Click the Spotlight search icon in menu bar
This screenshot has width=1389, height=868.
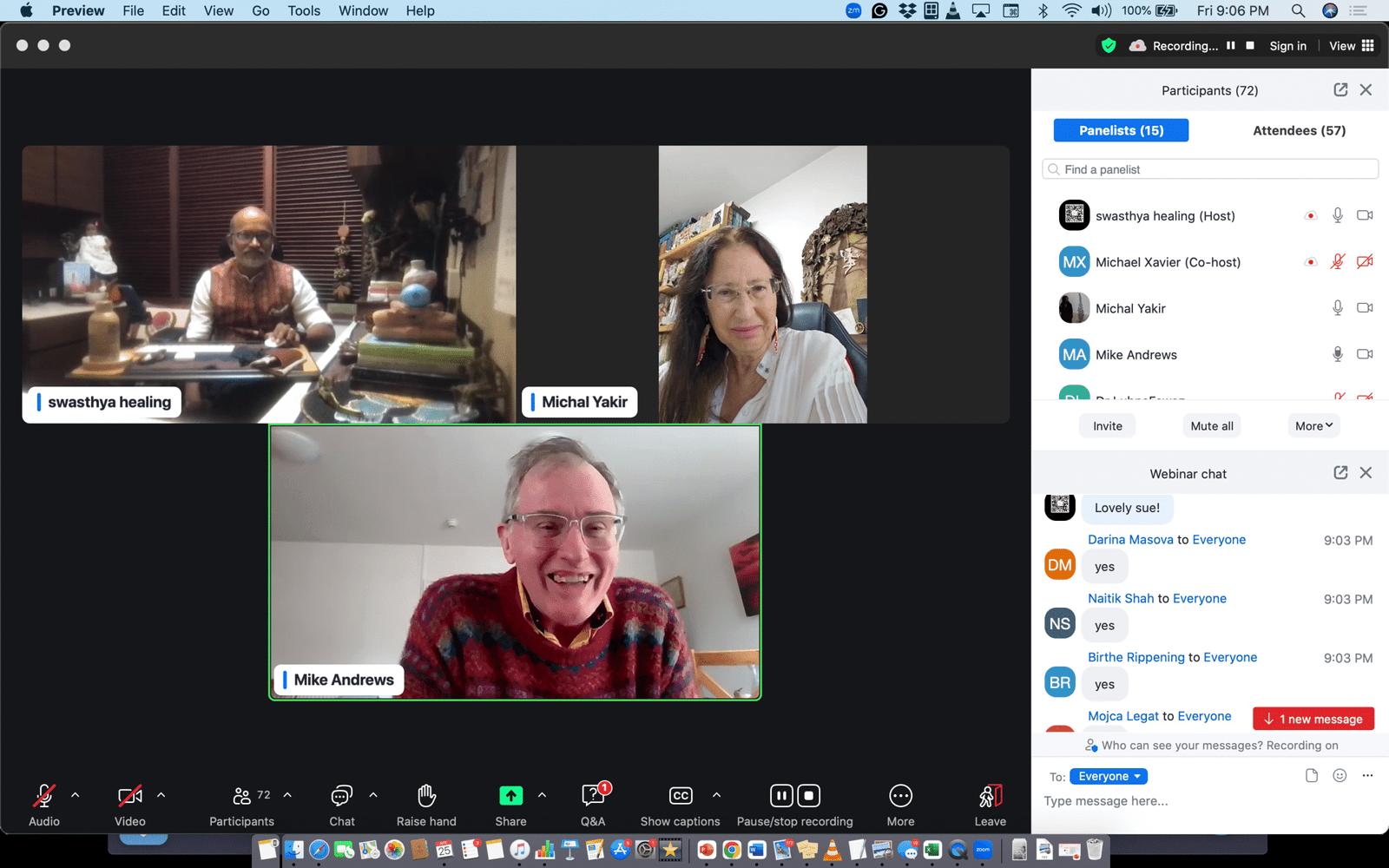pos(1298,10)
